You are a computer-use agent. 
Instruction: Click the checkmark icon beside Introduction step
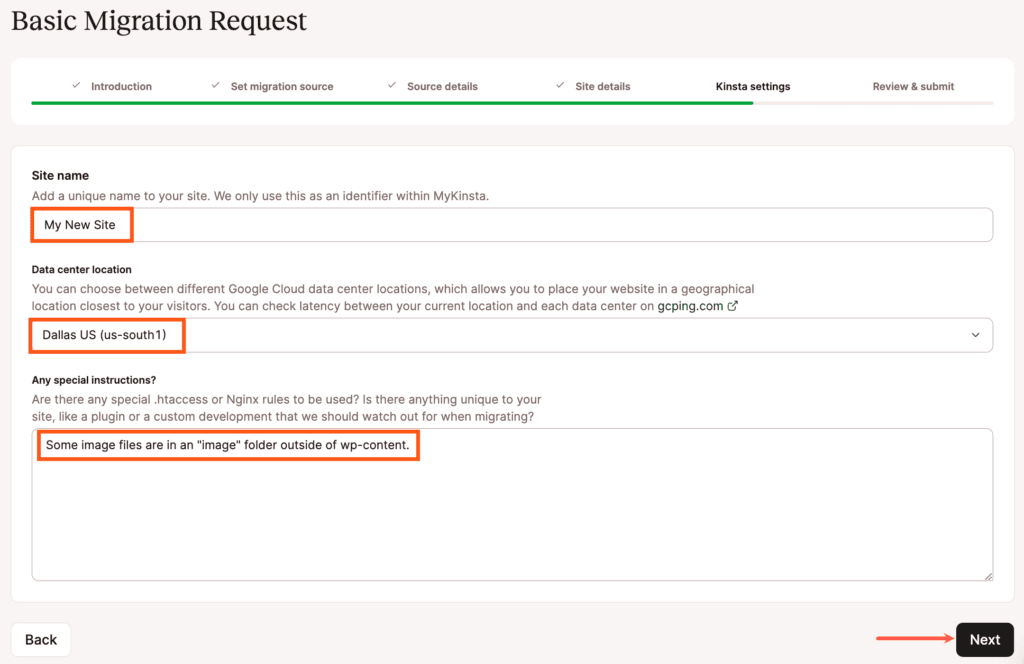[76, 86]
